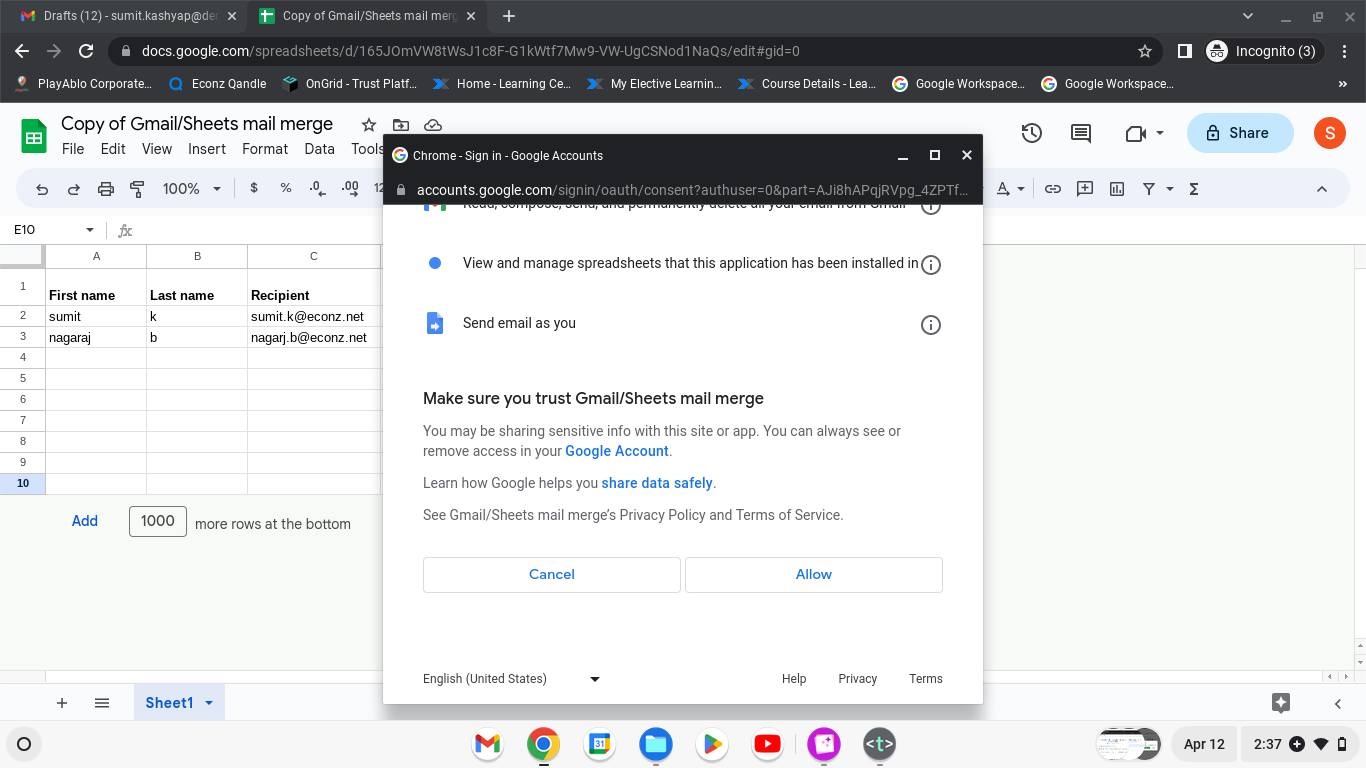Open the Google Account link
The width and height of the screenshot is (1366, 768).
pos(617,451)
